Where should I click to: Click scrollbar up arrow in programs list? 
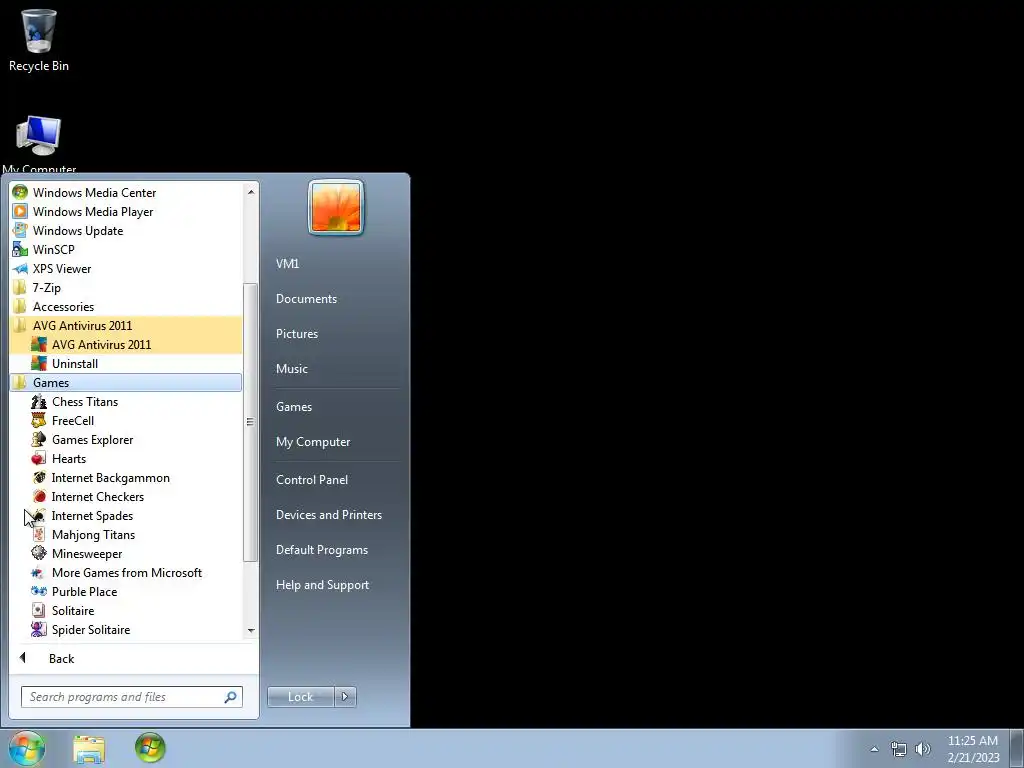pos(251,191)
